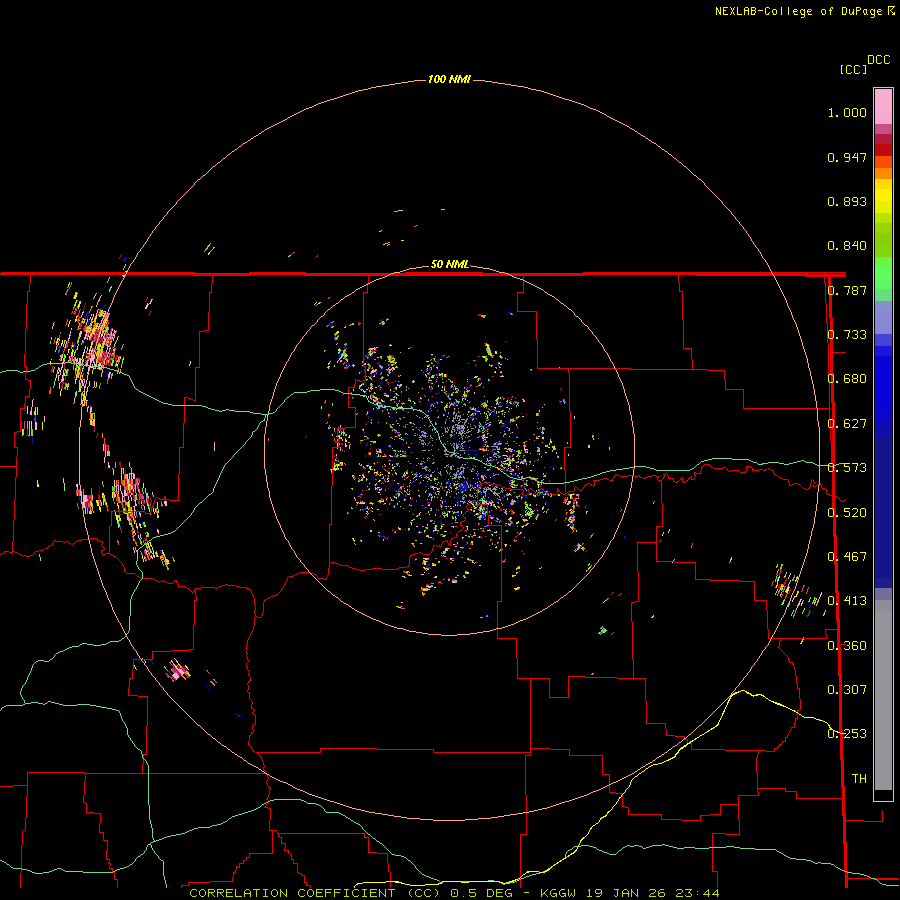Click the streaked echoes near east range ring
Image resolution: width=900 pixels, height=900 pixels.
click(x=797, y=592)
